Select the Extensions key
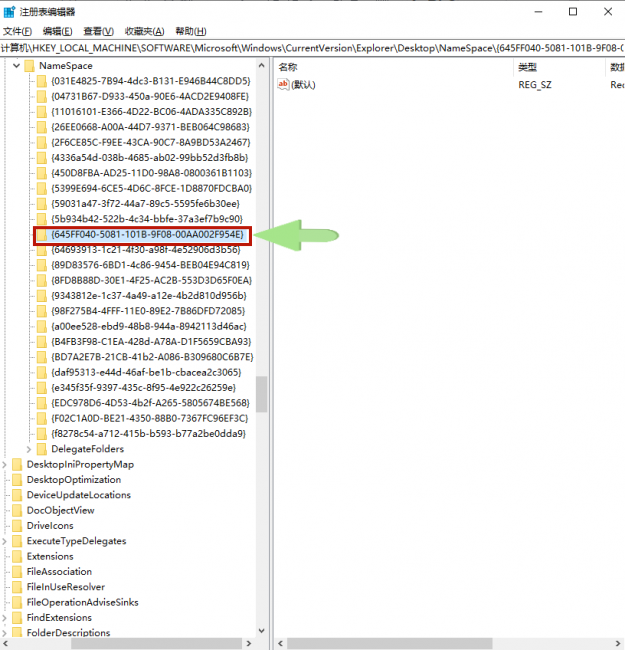 pyautogui.click(x=50, y=556)
